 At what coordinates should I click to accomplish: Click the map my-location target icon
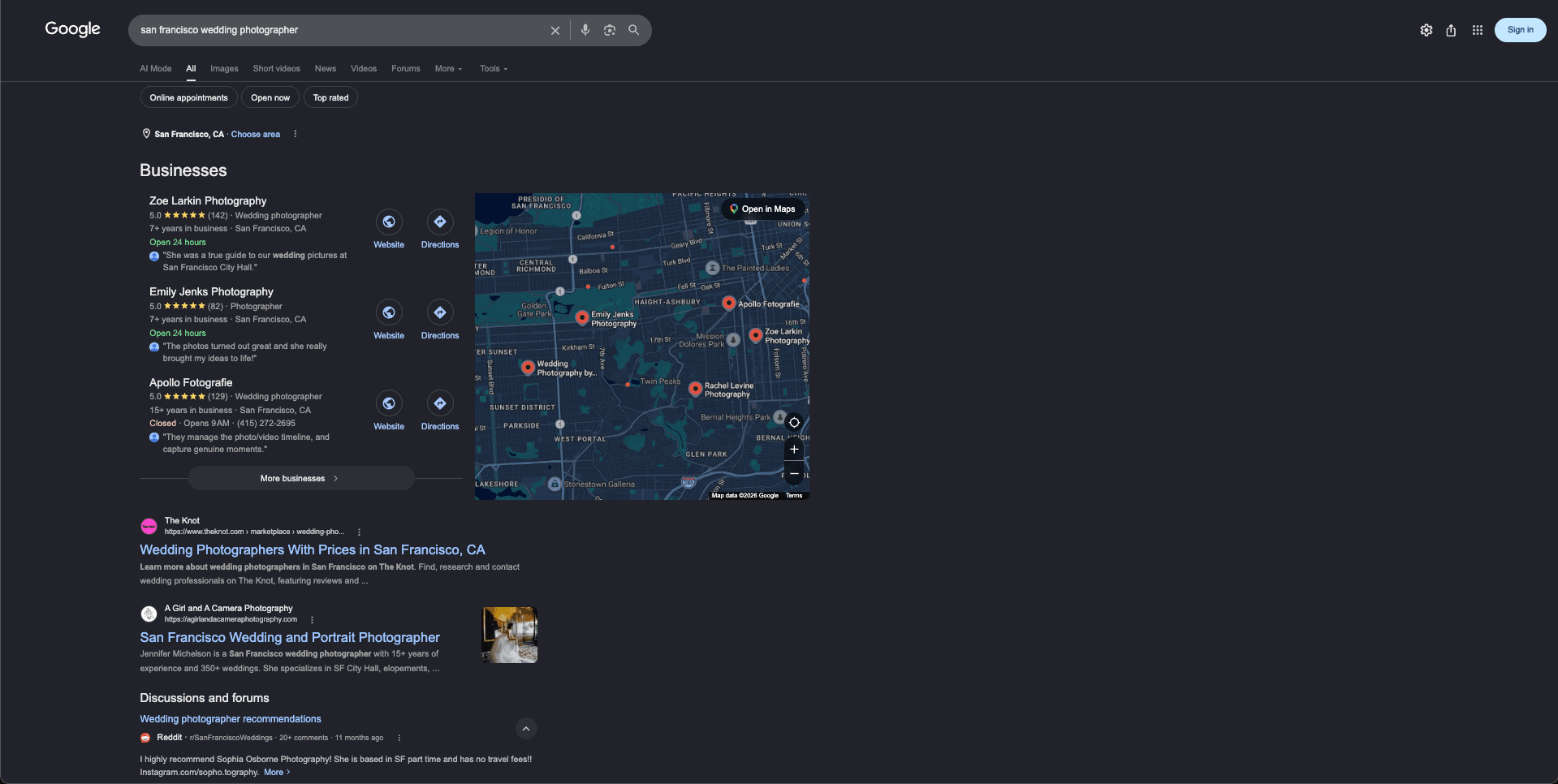point(794,422)
